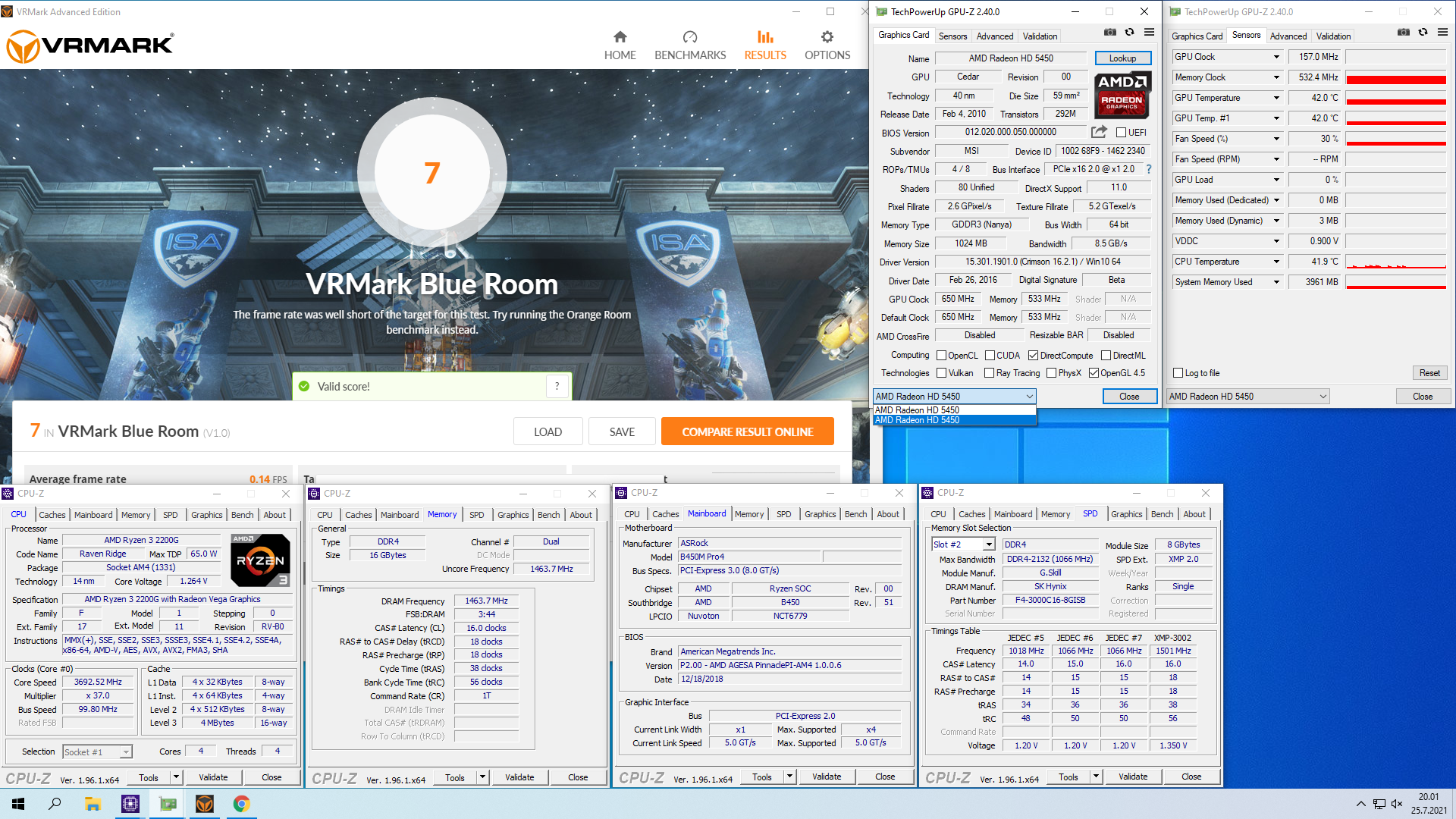Enable Log to file checkbox
This screenshot has width=1456, height=819.
point(1178,373)
